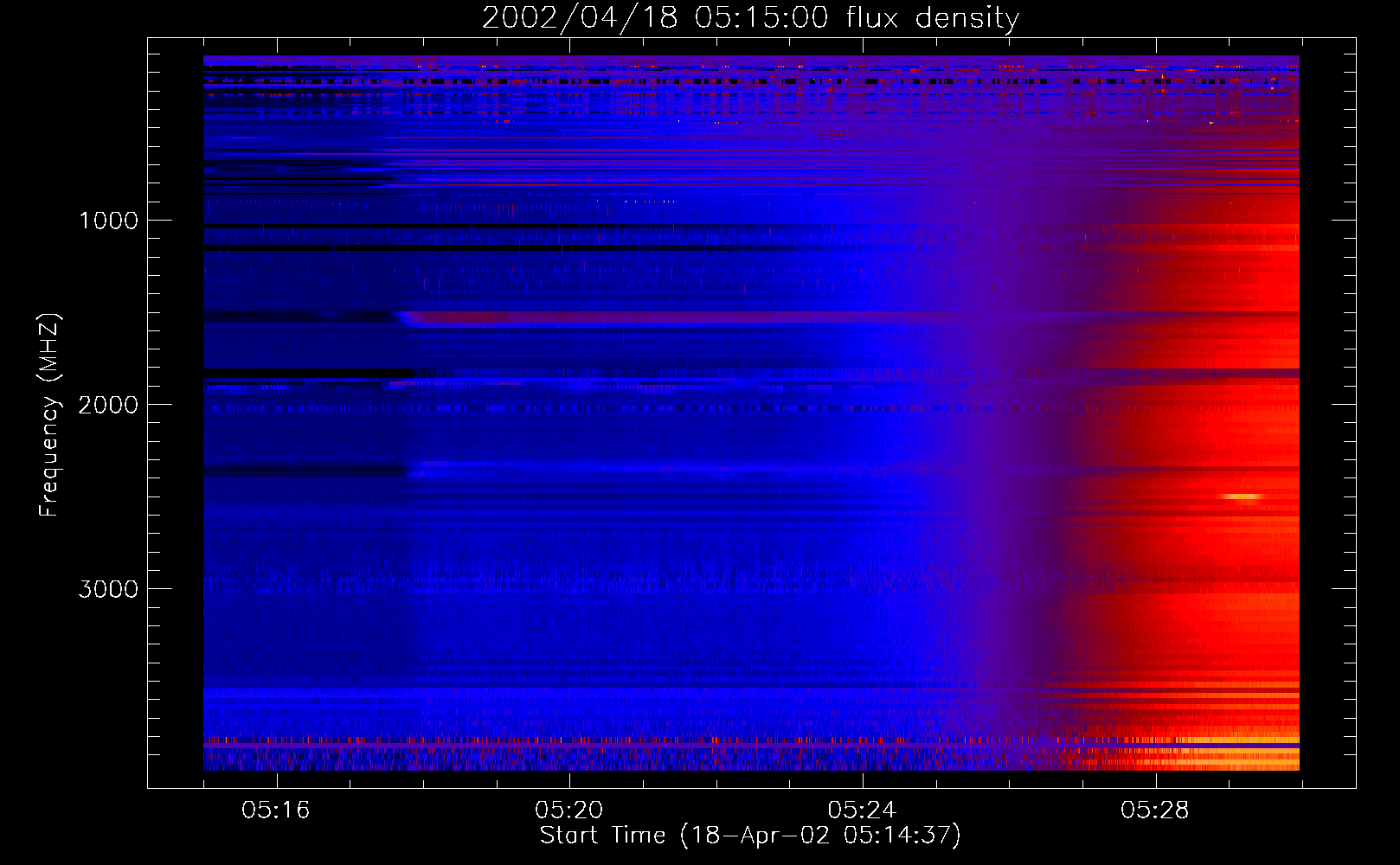Click the plot title '2002/04/18 05:15:00 flux density'
Viewport: 1400px width, 865px height.
pyautogui.click(x=750, y=18)
